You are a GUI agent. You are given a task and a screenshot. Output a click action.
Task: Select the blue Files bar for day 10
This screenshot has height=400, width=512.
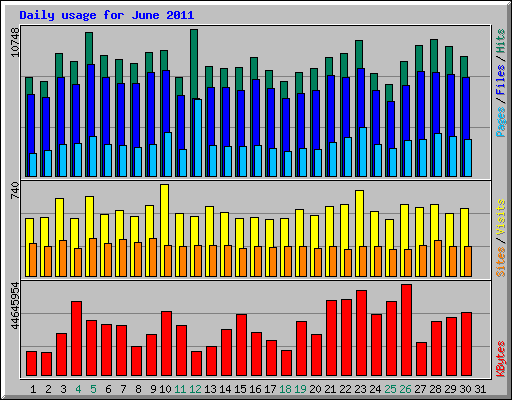pyautogui.click(x=166, y=101)
